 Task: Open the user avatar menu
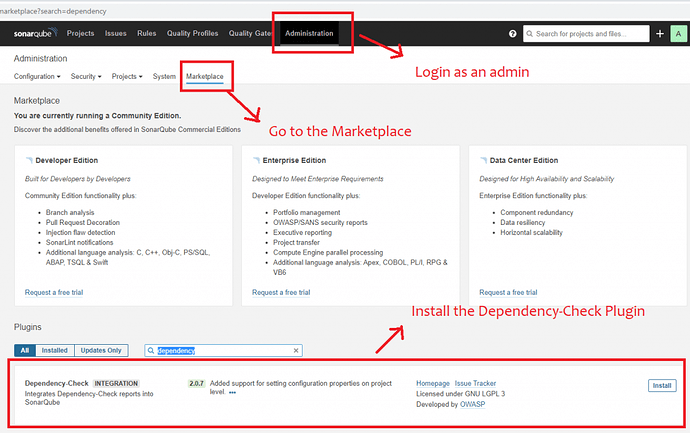click(x=679, y=34)
